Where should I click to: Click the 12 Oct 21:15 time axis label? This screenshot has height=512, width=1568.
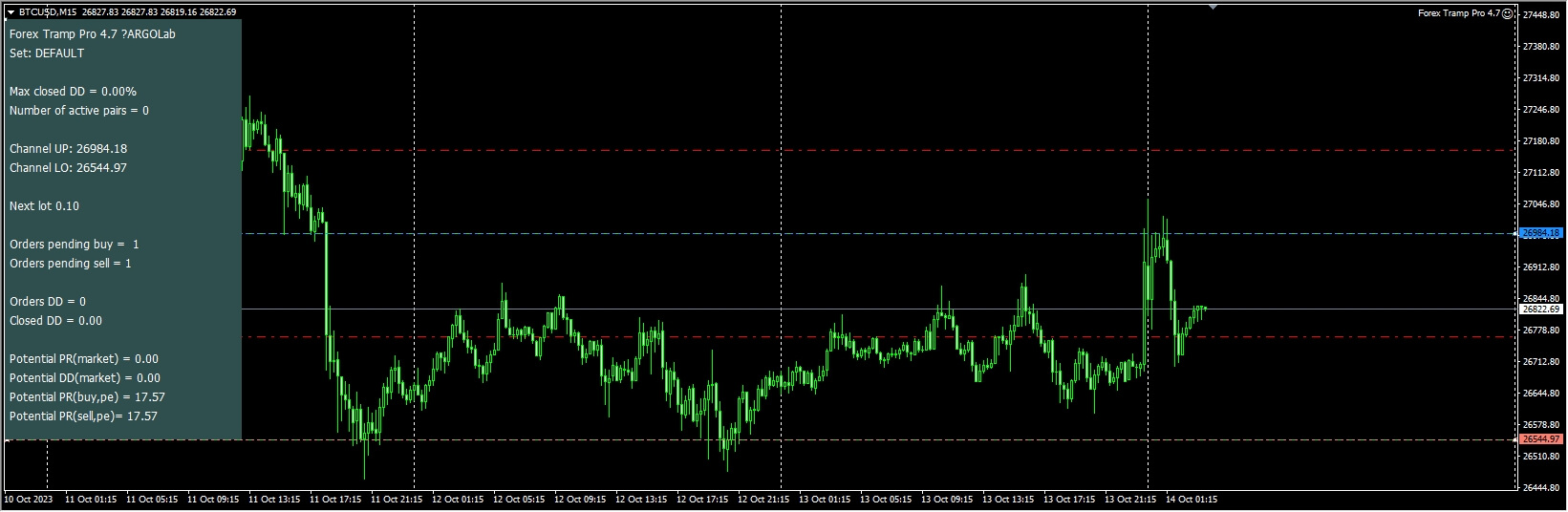763,500
